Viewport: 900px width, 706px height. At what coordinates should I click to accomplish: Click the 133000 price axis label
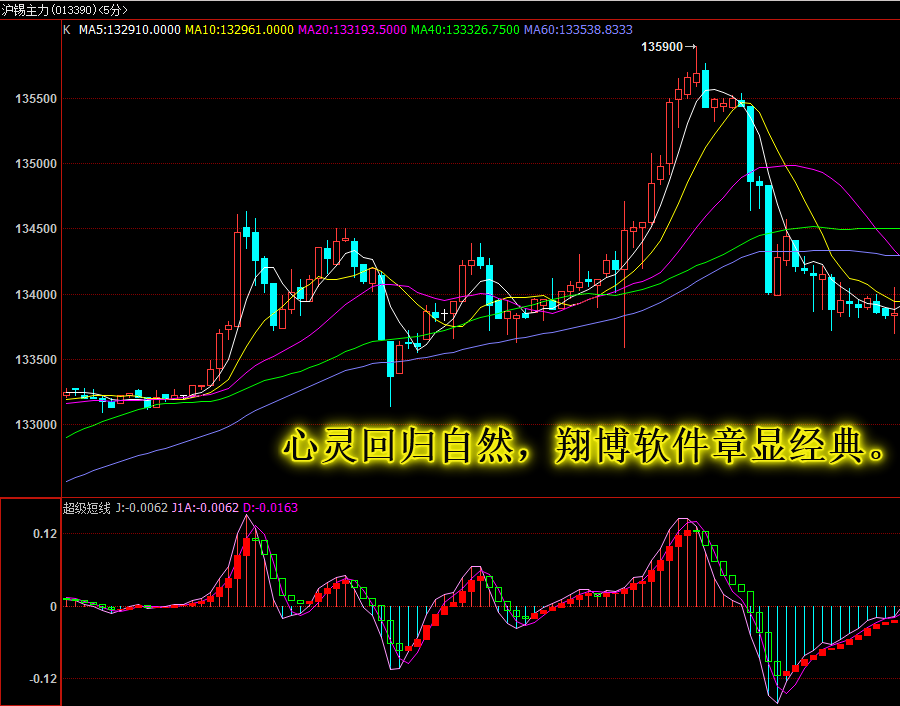point(36,425)
